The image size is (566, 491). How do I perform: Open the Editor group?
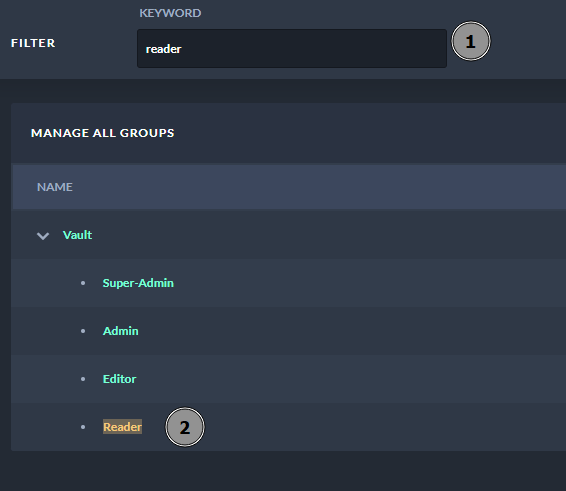click(x=119, y=379)
